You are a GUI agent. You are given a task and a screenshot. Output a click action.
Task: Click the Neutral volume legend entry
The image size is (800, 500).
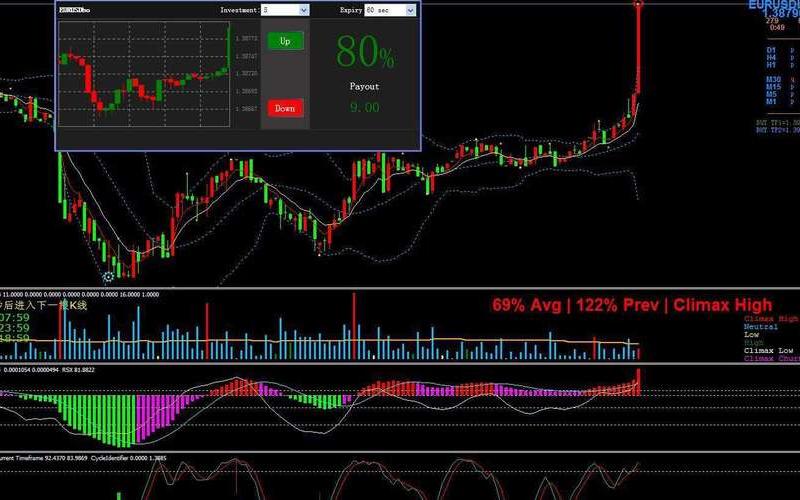(761, 327)
